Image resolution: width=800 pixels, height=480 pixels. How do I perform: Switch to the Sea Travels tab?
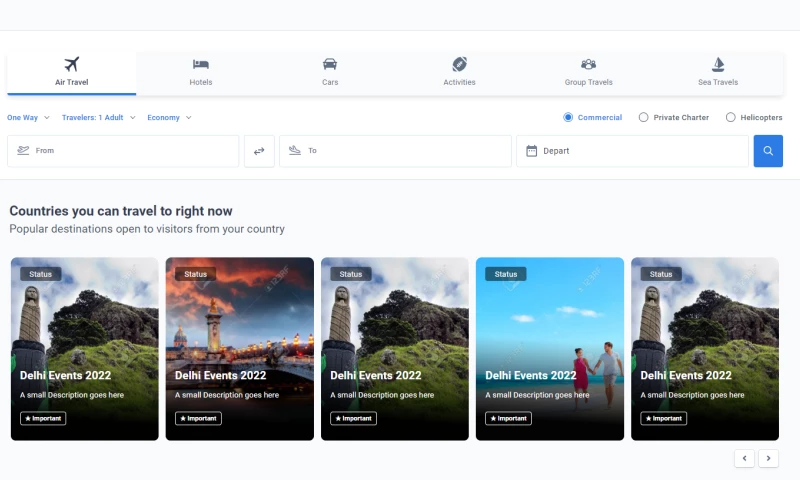(x=718, y=73)
